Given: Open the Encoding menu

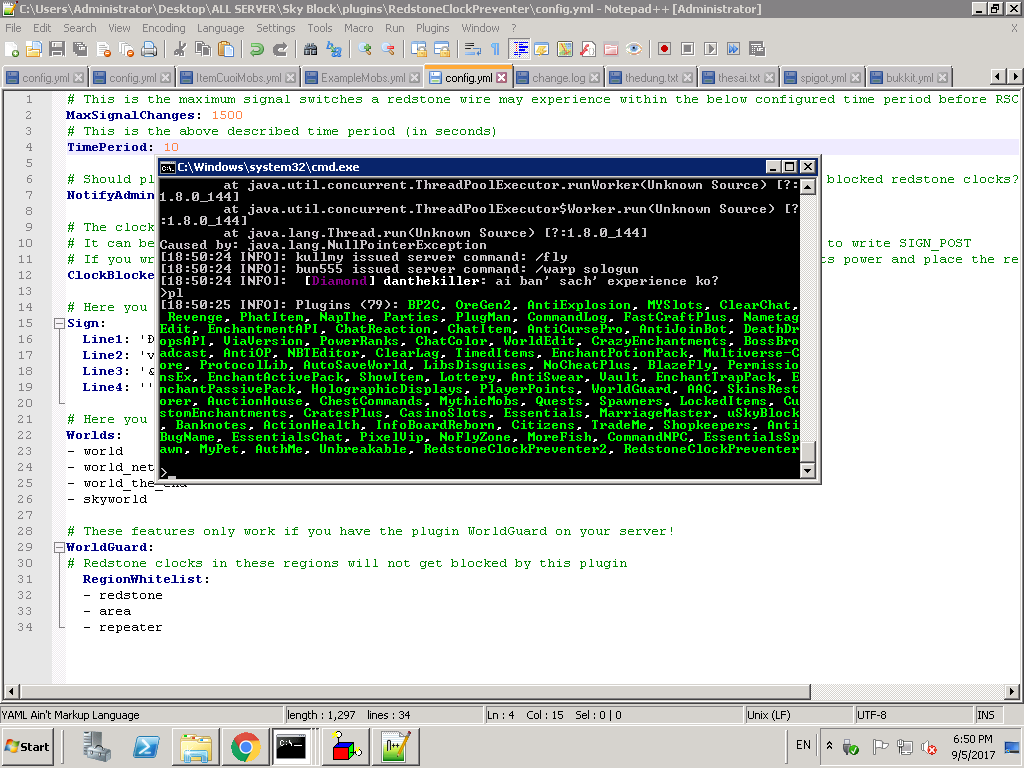Looking at the screenshot, I should click(x=163, y=28).
